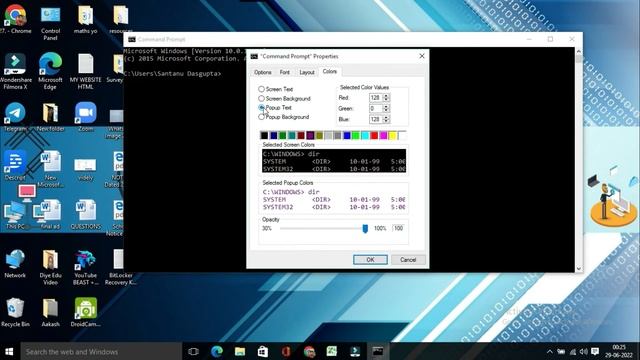Image resolution: width=640 pixels, height=360 pixels.
Task: Click the Command Prompt taskbar icon
Action: 378,351
